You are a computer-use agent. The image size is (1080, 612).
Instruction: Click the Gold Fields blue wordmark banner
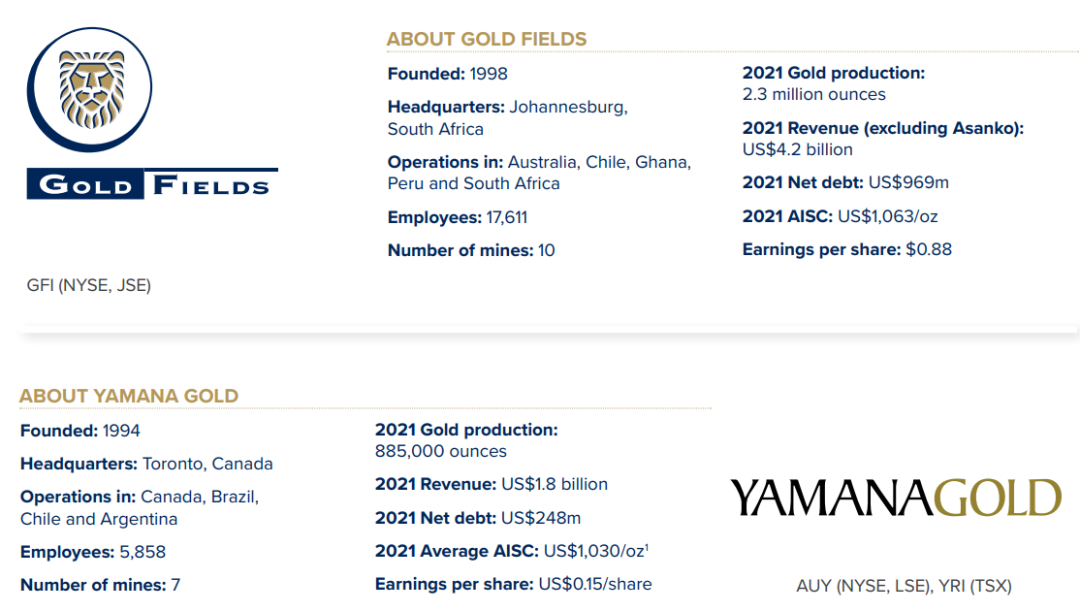click(152, 185)
